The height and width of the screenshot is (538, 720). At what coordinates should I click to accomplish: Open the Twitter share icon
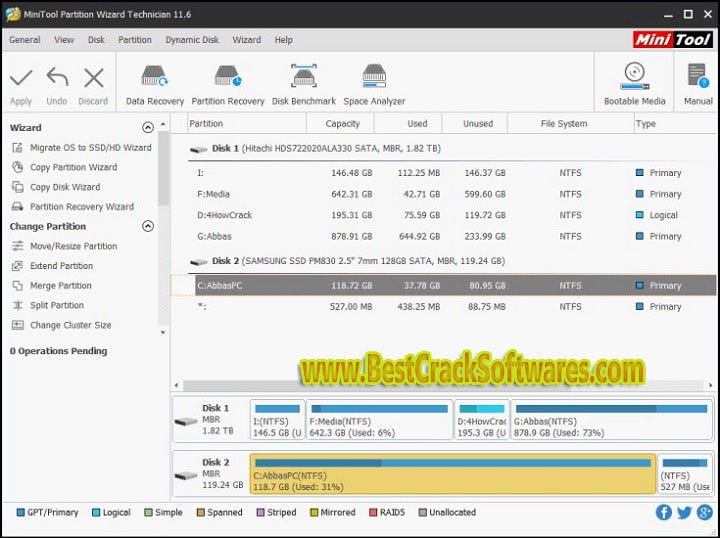684,512
